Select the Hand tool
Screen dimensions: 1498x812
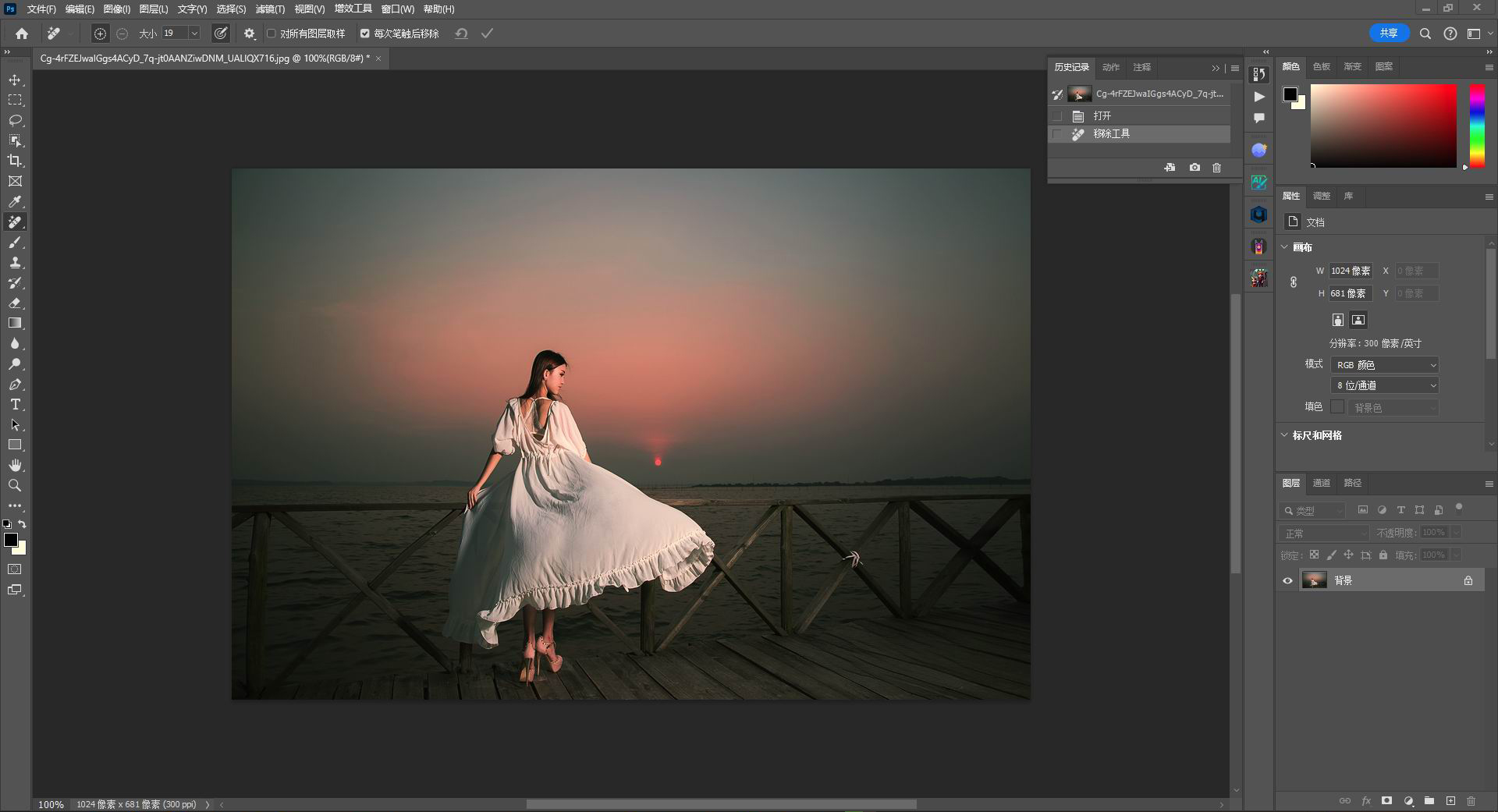tap(15, 465)
